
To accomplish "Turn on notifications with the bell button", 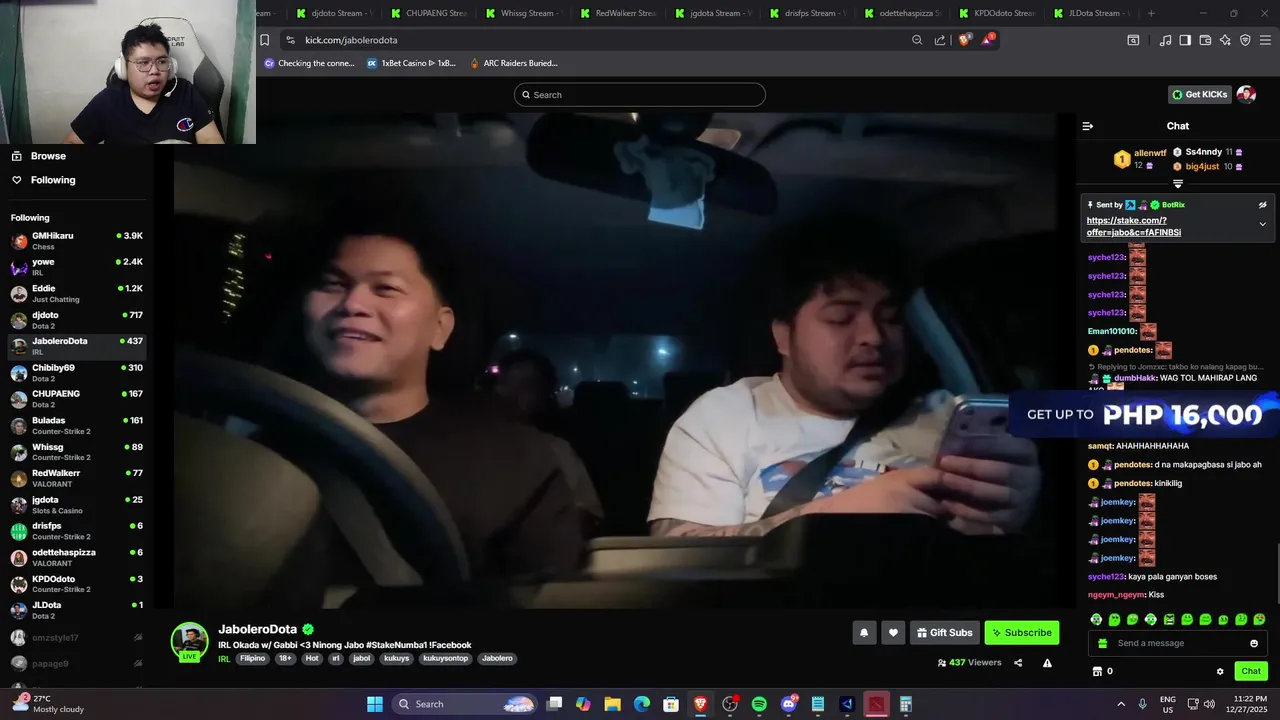I will click(x=864, y=632).
